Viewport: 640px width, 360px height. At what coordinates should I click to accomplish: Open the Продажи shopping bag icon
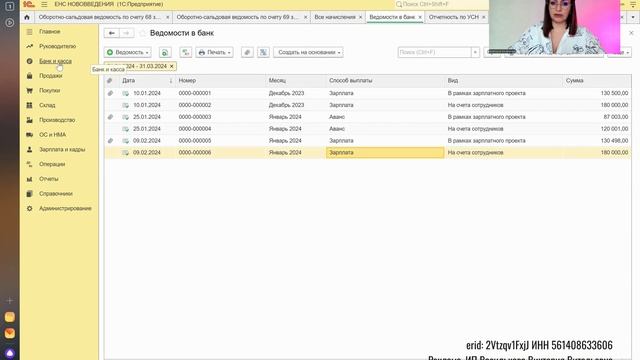pyautogui.click(x=29, y=76)
